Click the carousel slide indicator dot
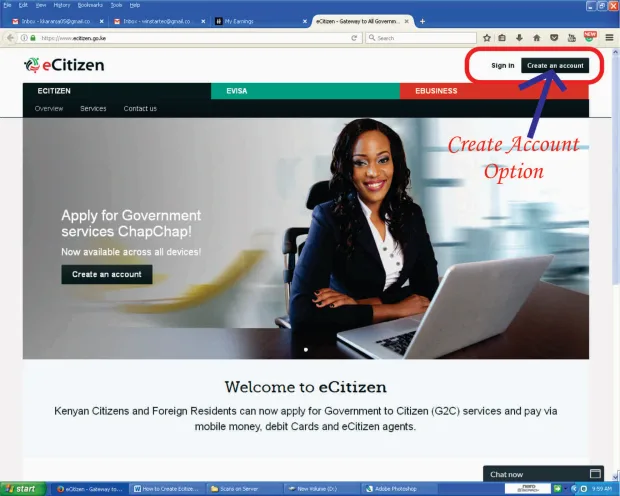The image size is (620, 496). pyautogui.click(x=306, y=350)
